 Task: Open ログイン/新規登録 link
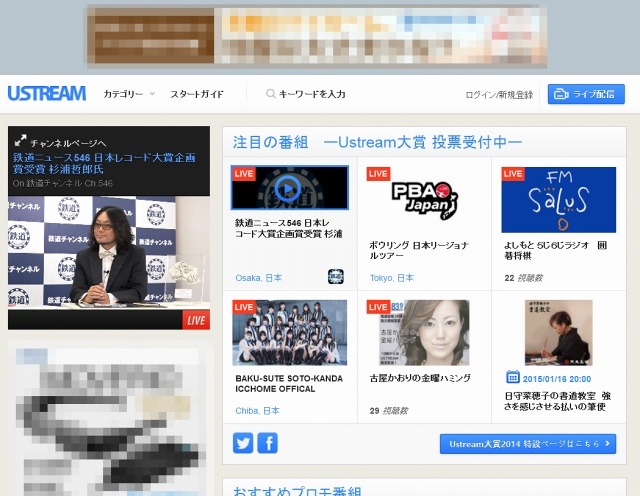[x=499, y=95]
